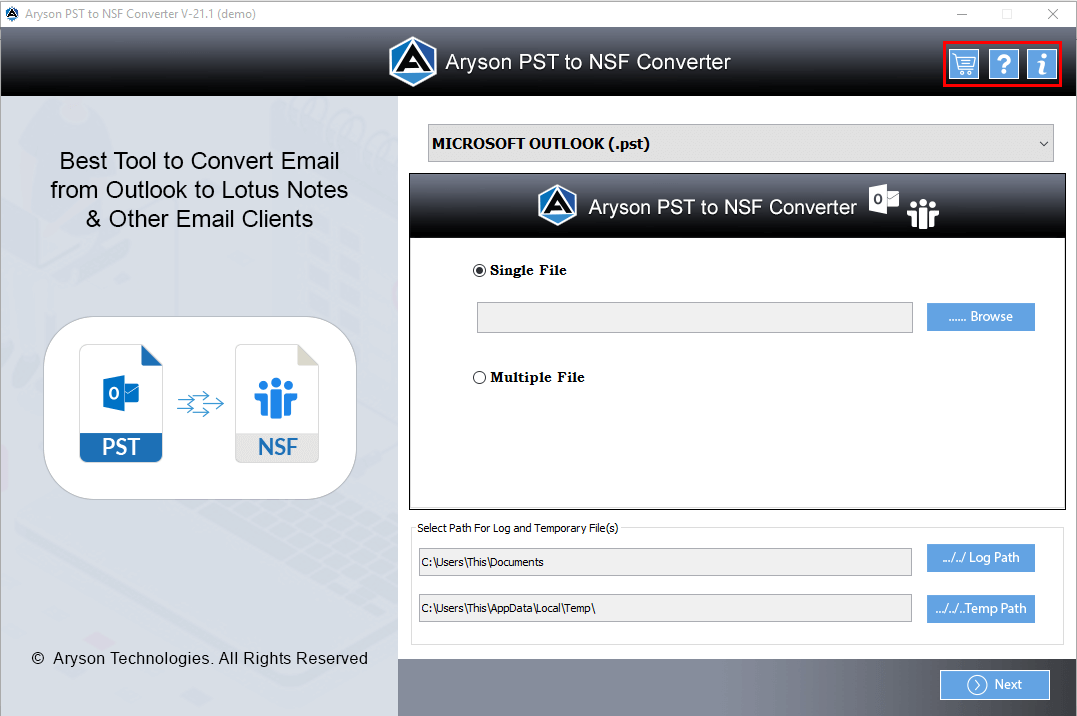Select the Multiple File radio button
This screenshot has height=716, width=1077.
click(479, 377)
